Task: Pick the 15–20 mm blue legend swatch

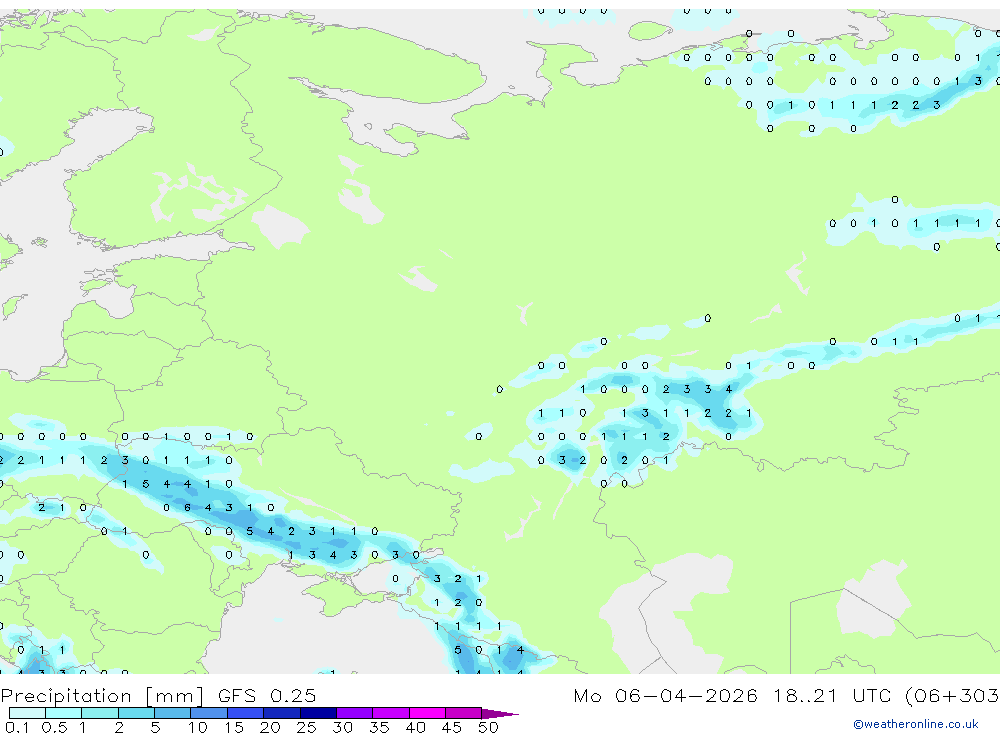Action: coord(246,713)
